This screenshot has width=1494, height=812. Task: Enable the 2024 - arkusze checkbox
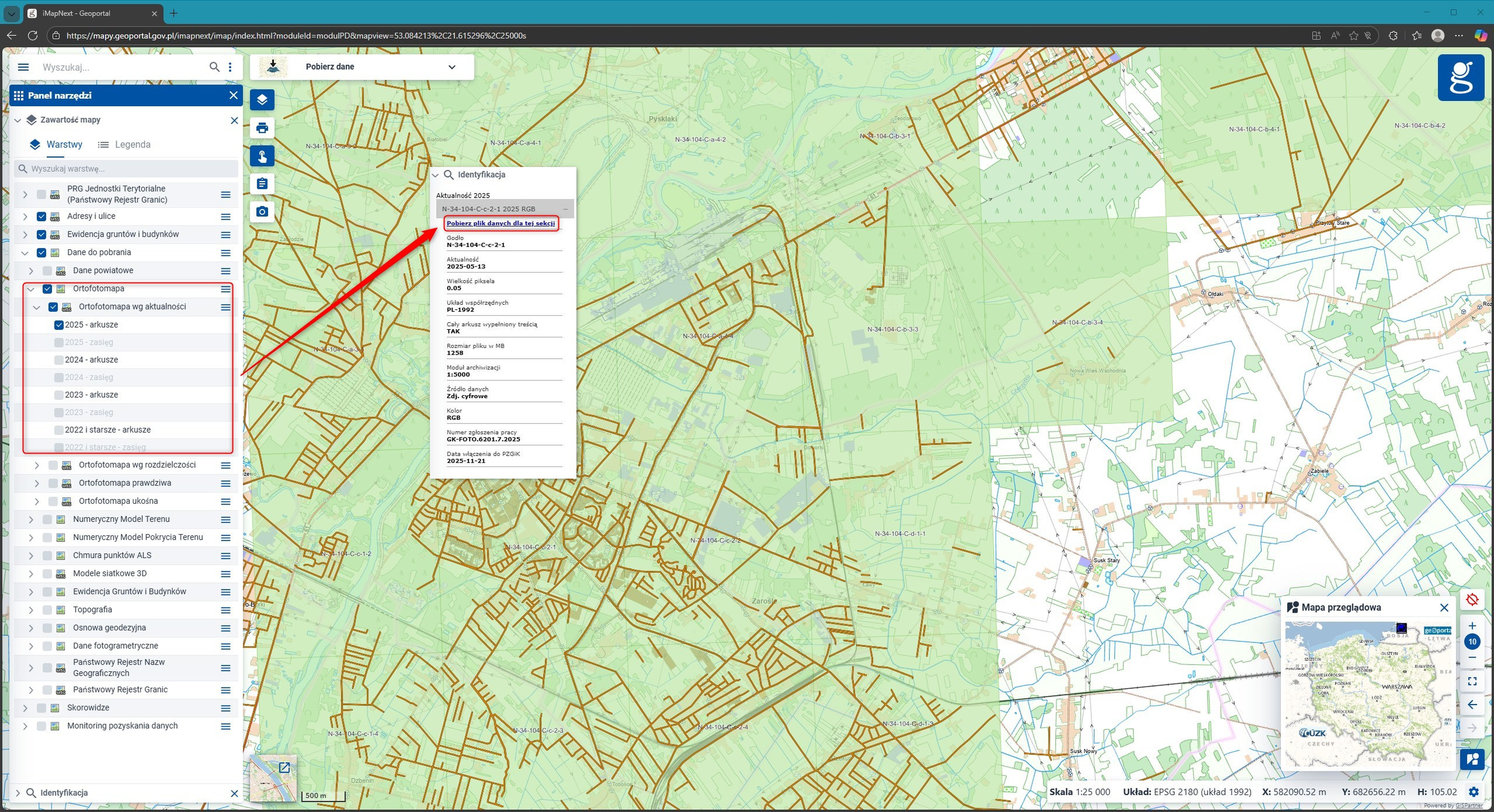pos(58,360)
